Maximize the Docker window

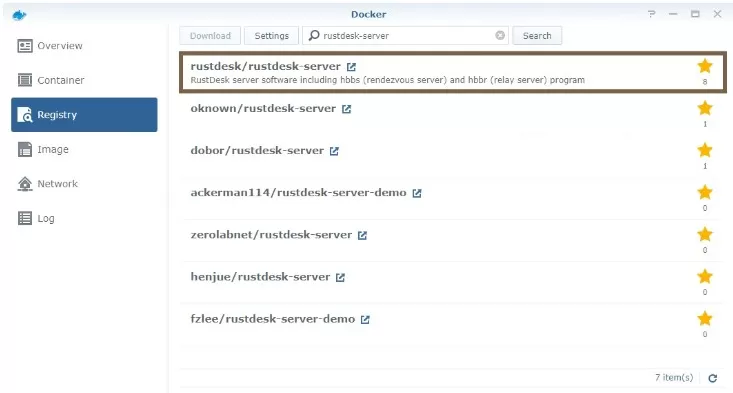695,14
